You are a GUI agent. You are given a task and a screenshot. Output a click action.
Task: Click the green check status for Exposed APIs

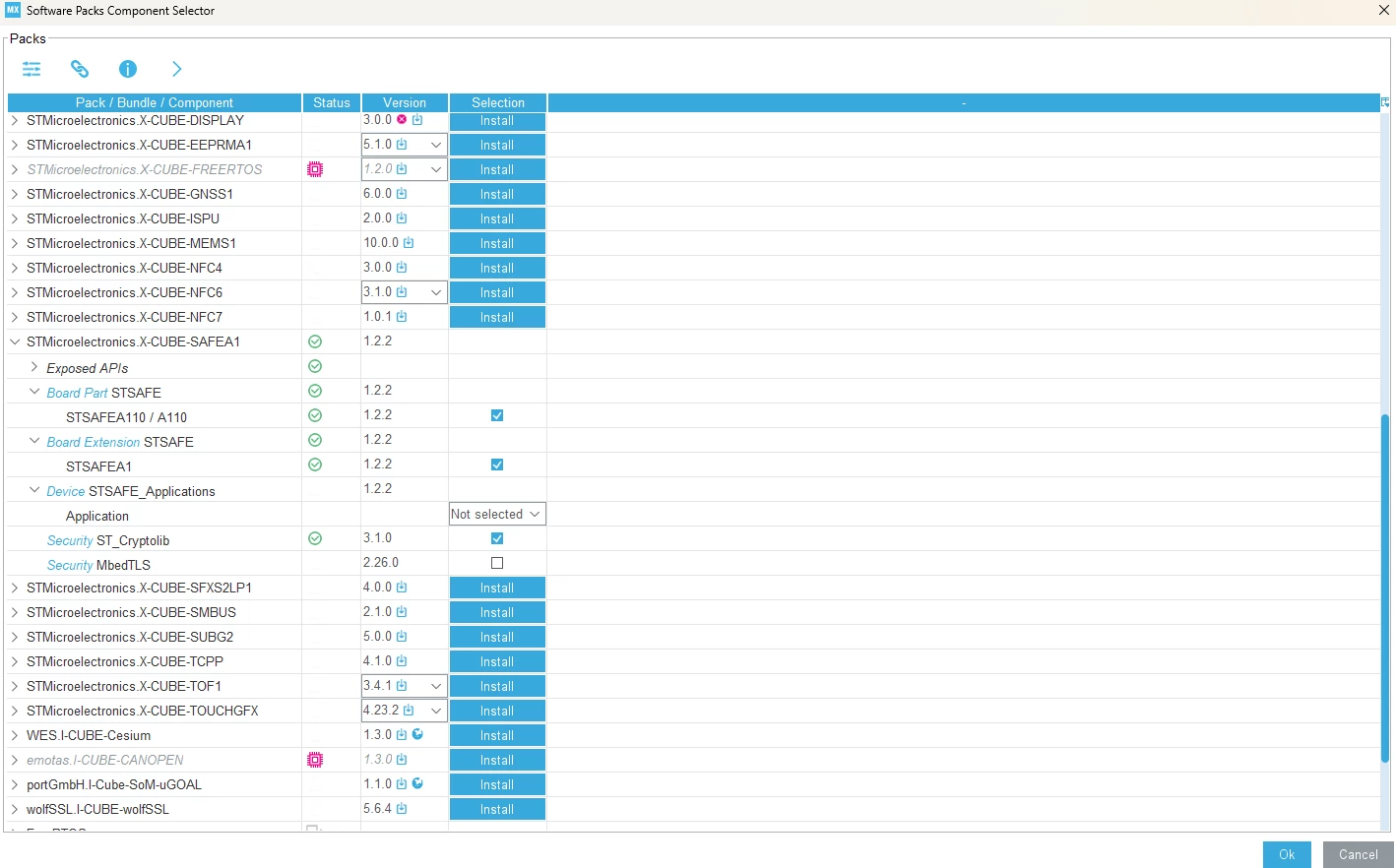tap(315, 366)
